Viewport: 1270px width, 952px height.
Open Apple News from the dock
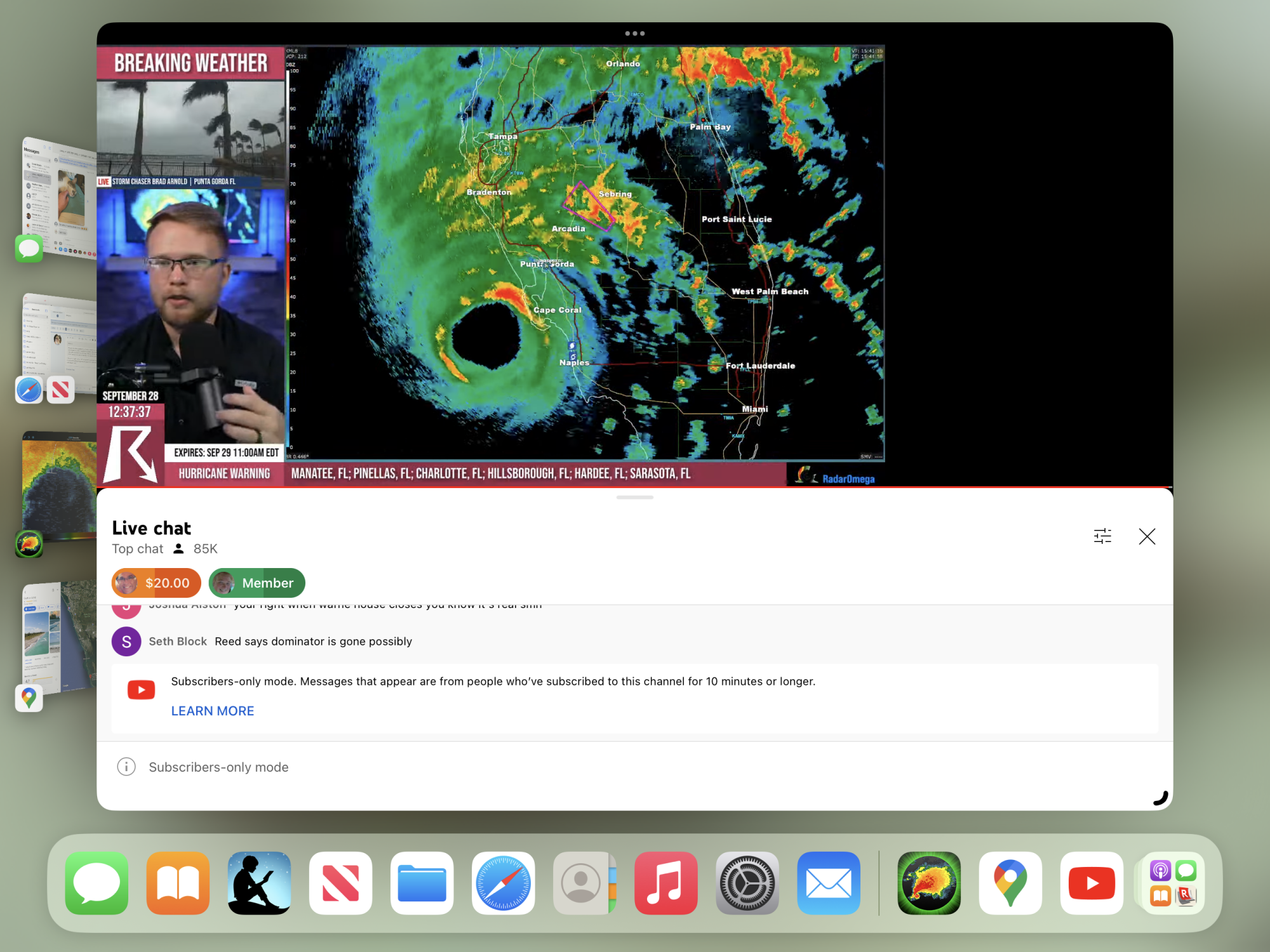coord(340,883)
